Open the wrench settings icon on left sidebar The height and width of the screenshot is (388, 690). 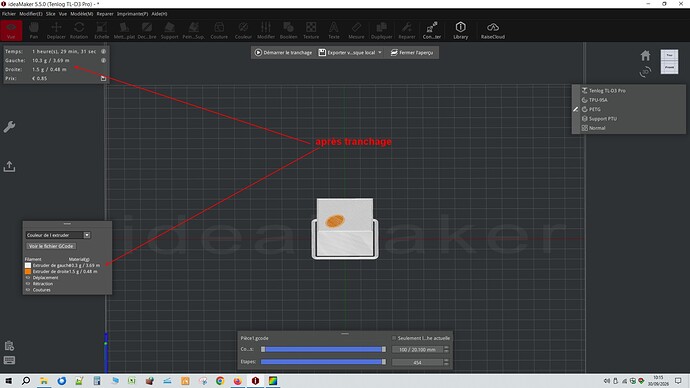(9, 127)
